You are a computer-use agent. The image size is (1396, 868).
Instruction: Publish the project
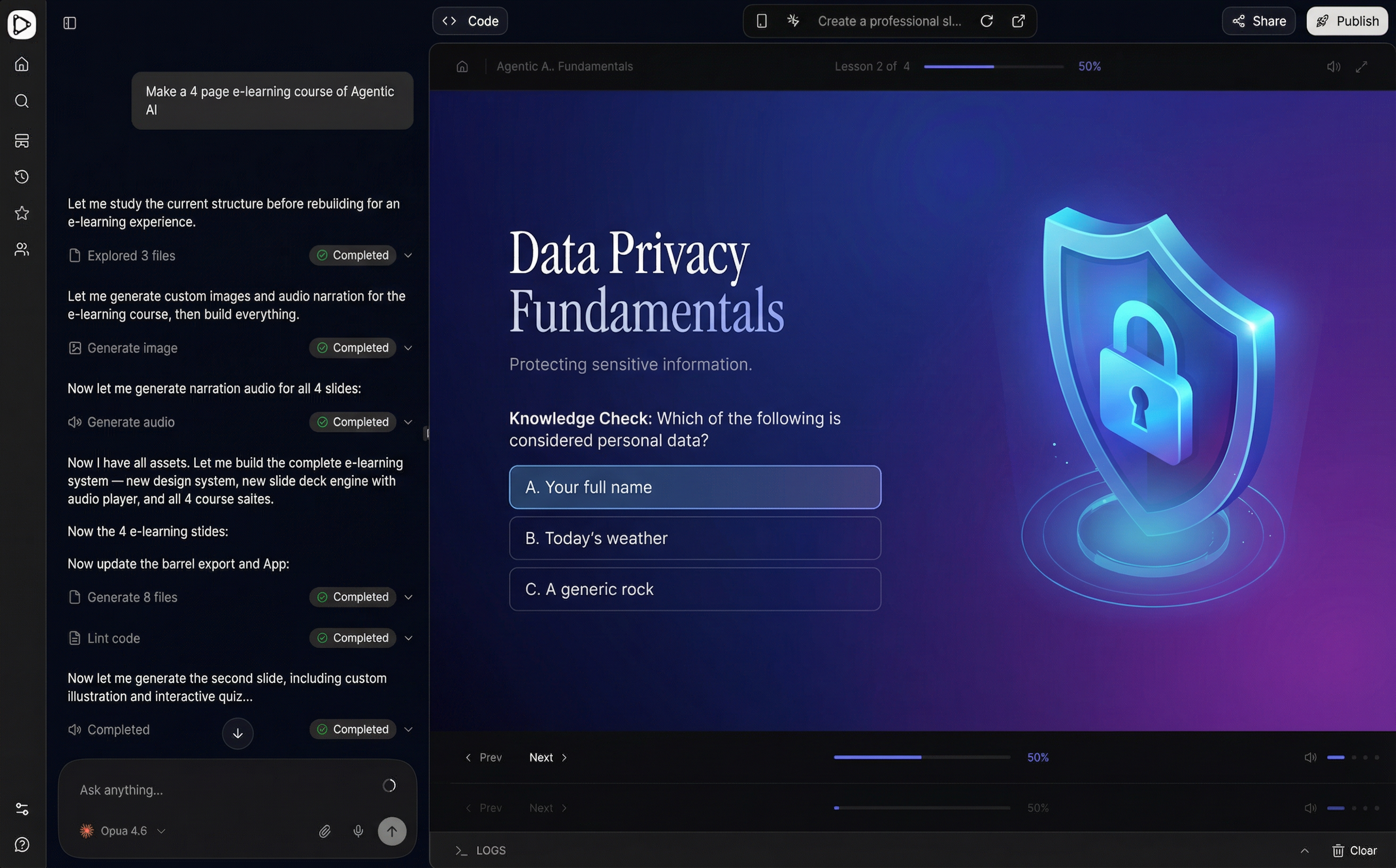coord(1347,21)
